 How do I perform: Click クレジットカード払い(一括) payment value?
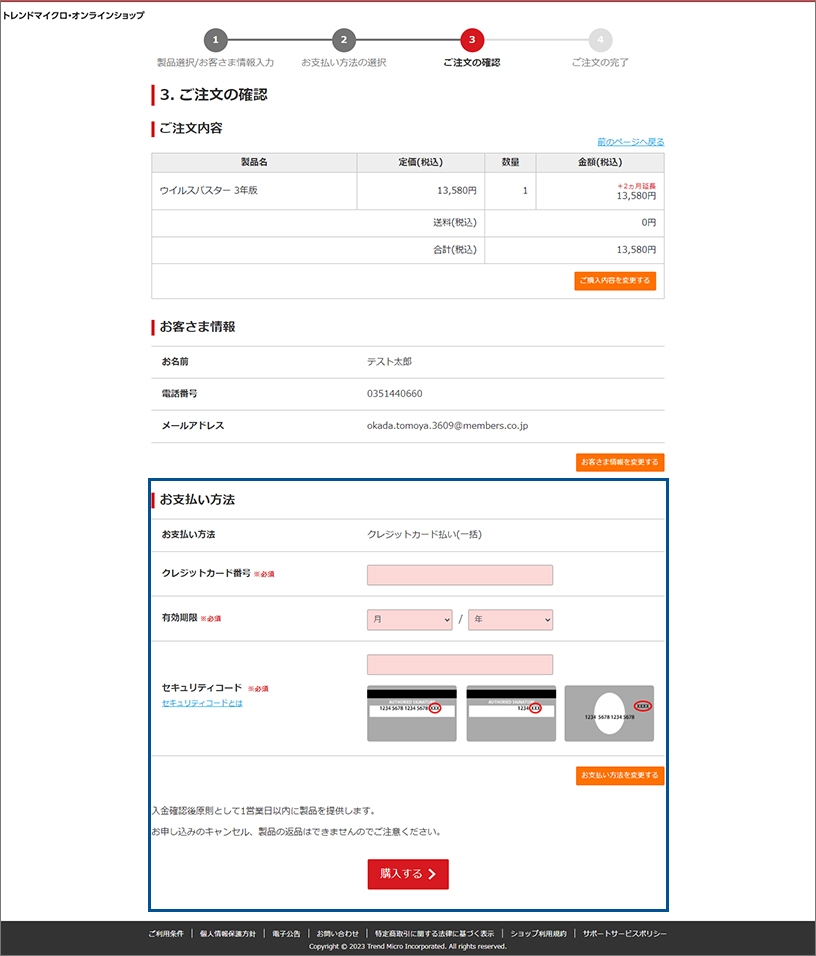pyautogui.click(x=424, y=534)
